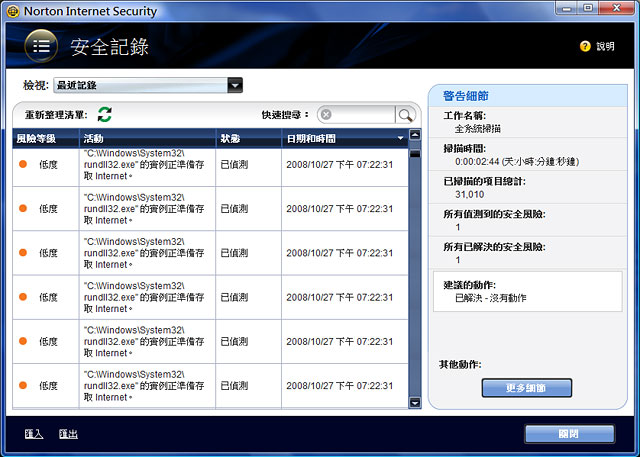Click the 狀態 column header
Screen dimensions: 640x457
click(249, 139)
